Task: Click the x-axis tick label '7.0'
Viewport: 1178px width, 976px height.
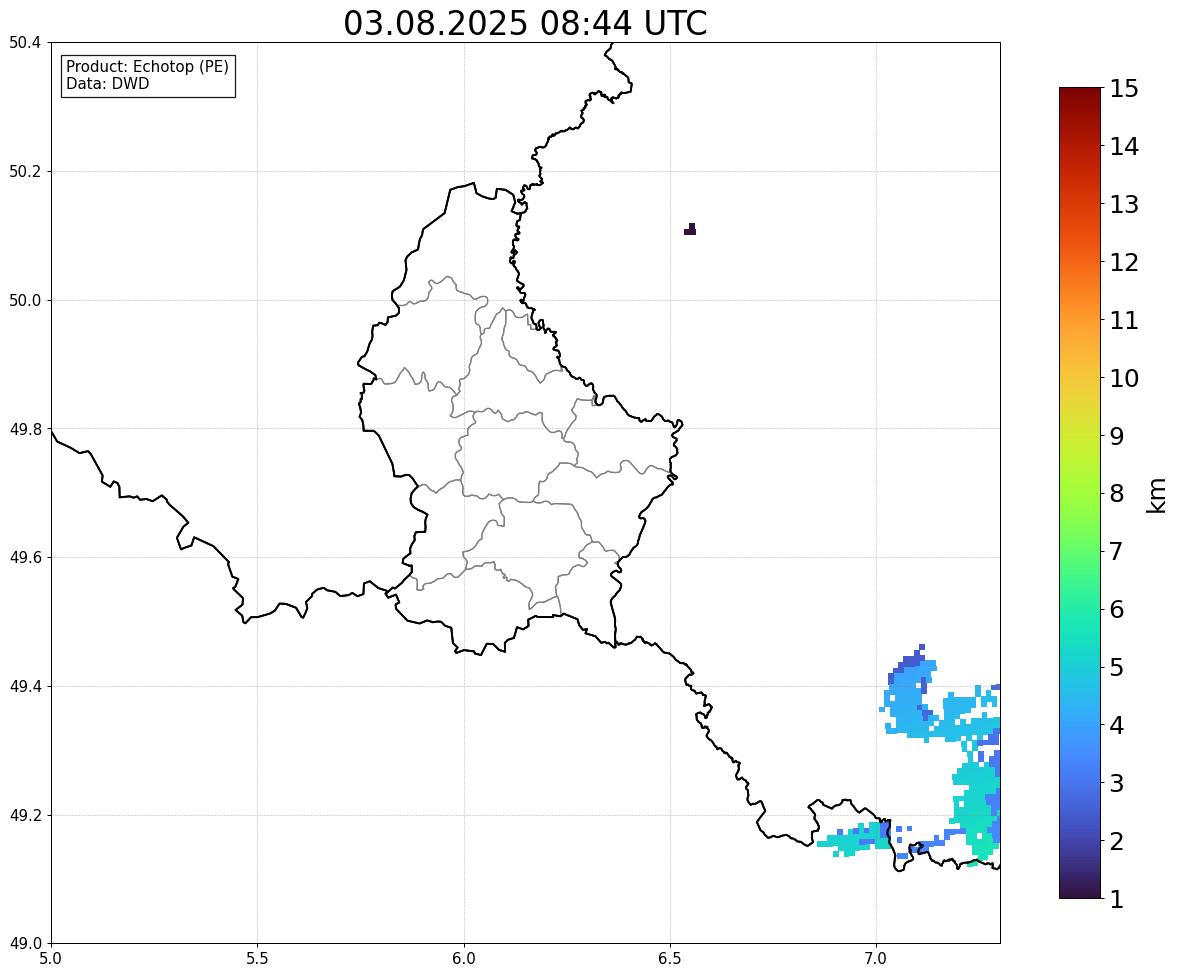Action: tap(877, 959)
